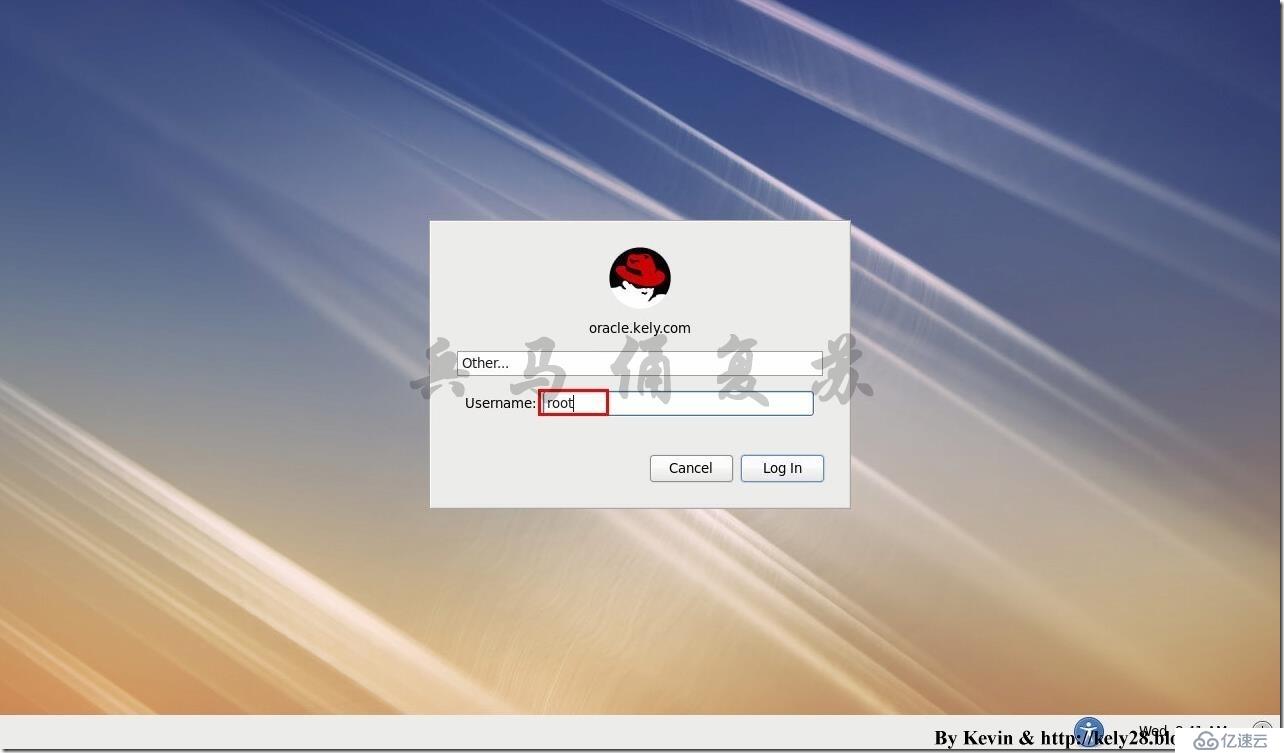Image resolution: width=1284 pixels, height=753 pixels.
Task: Cancel the login dialog
Action: click(691, 468)
